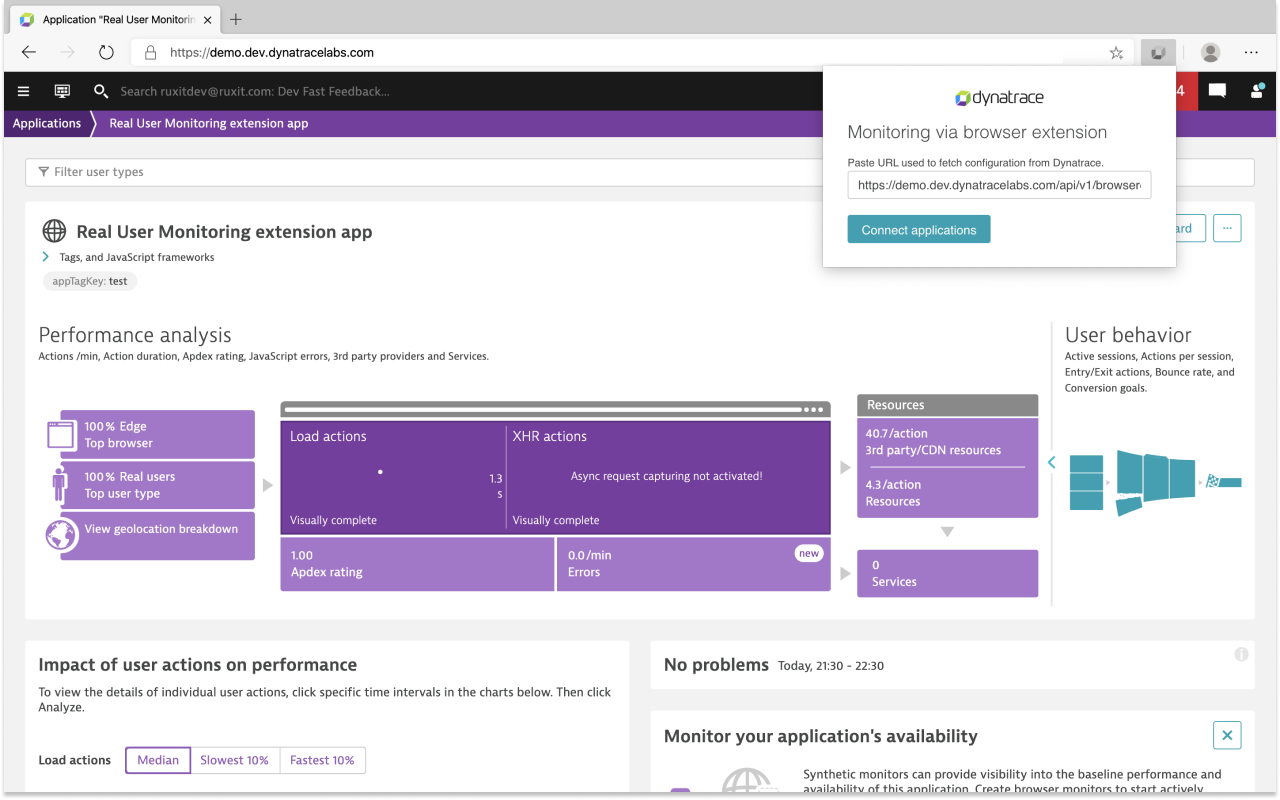
Task: Open the 100% Real users tile
Action: point(157,485)
